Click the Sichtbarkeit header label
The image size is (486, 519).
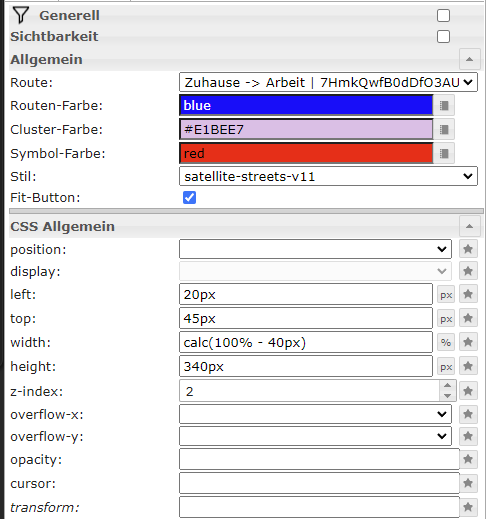[54, 36]
